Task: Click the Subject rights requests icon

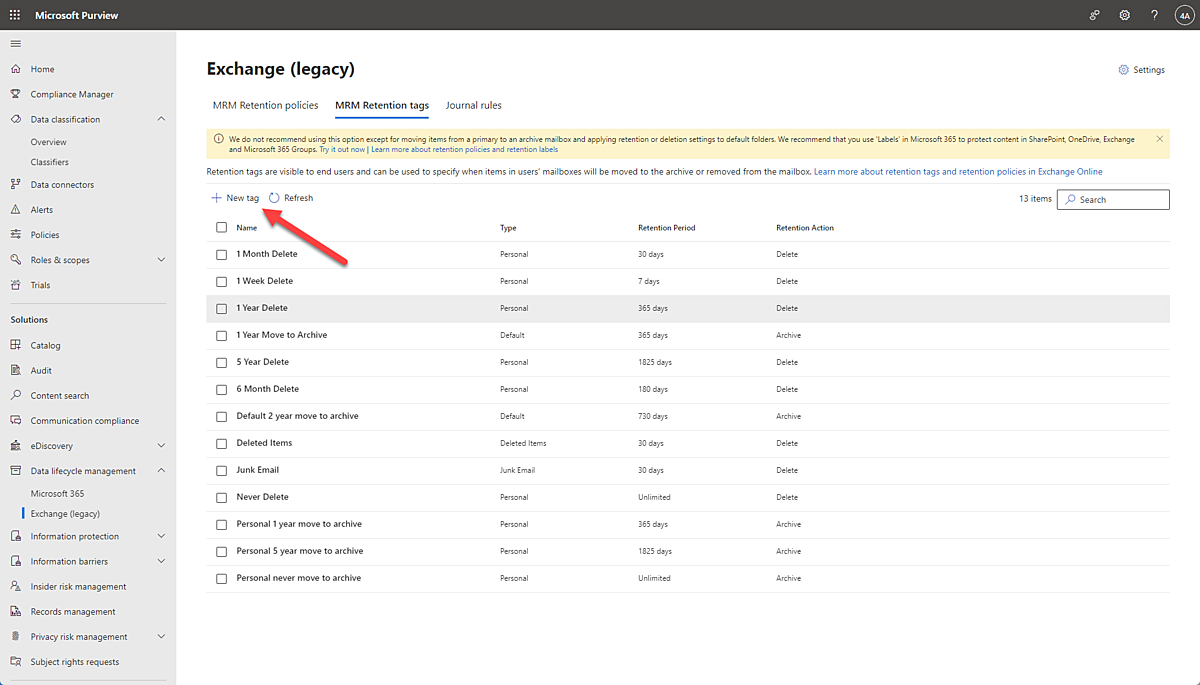Action: (15, 661)
